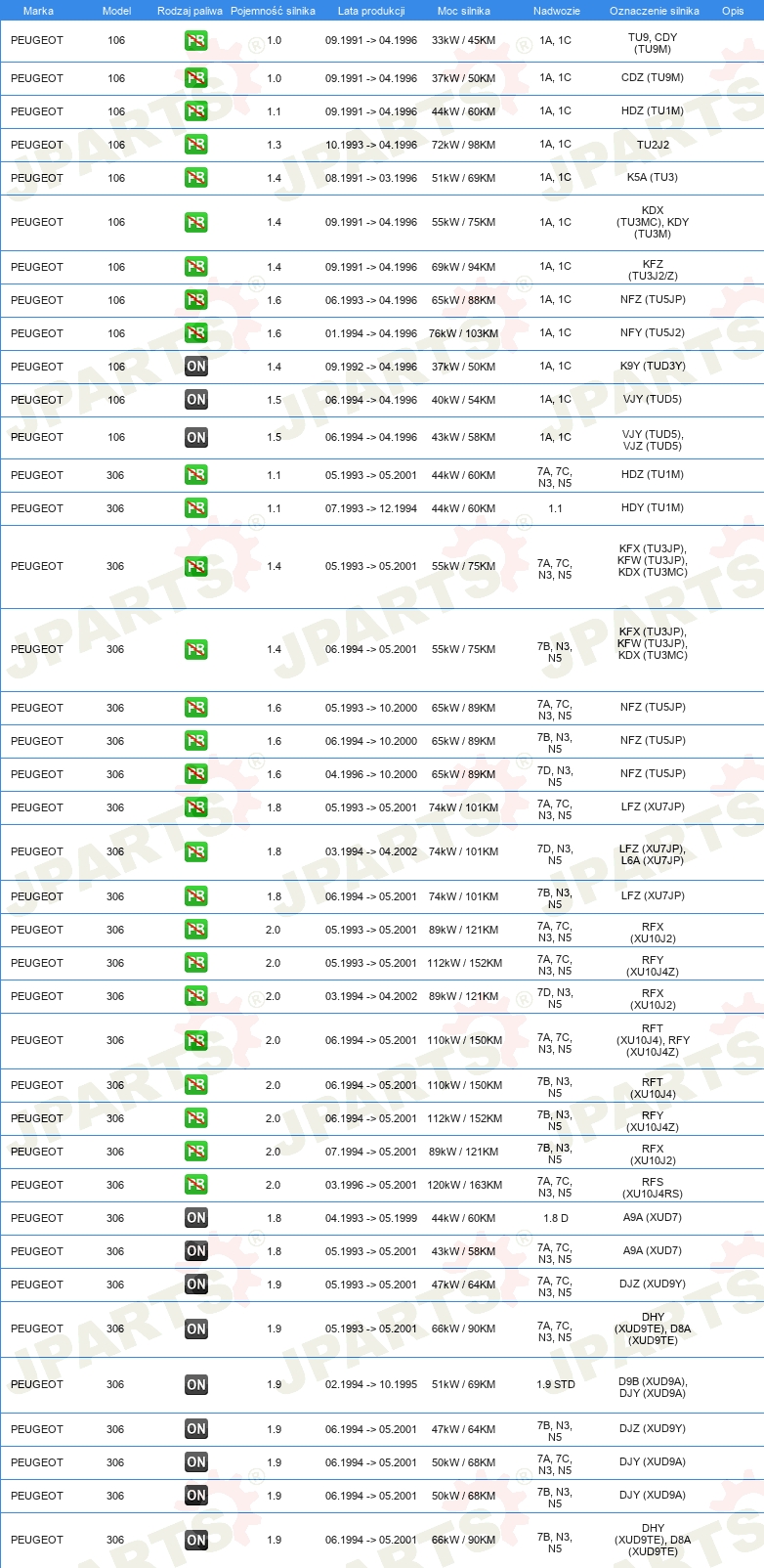Click the Lata produkcji column header
764x1568 pixels.
pos(371,11)
